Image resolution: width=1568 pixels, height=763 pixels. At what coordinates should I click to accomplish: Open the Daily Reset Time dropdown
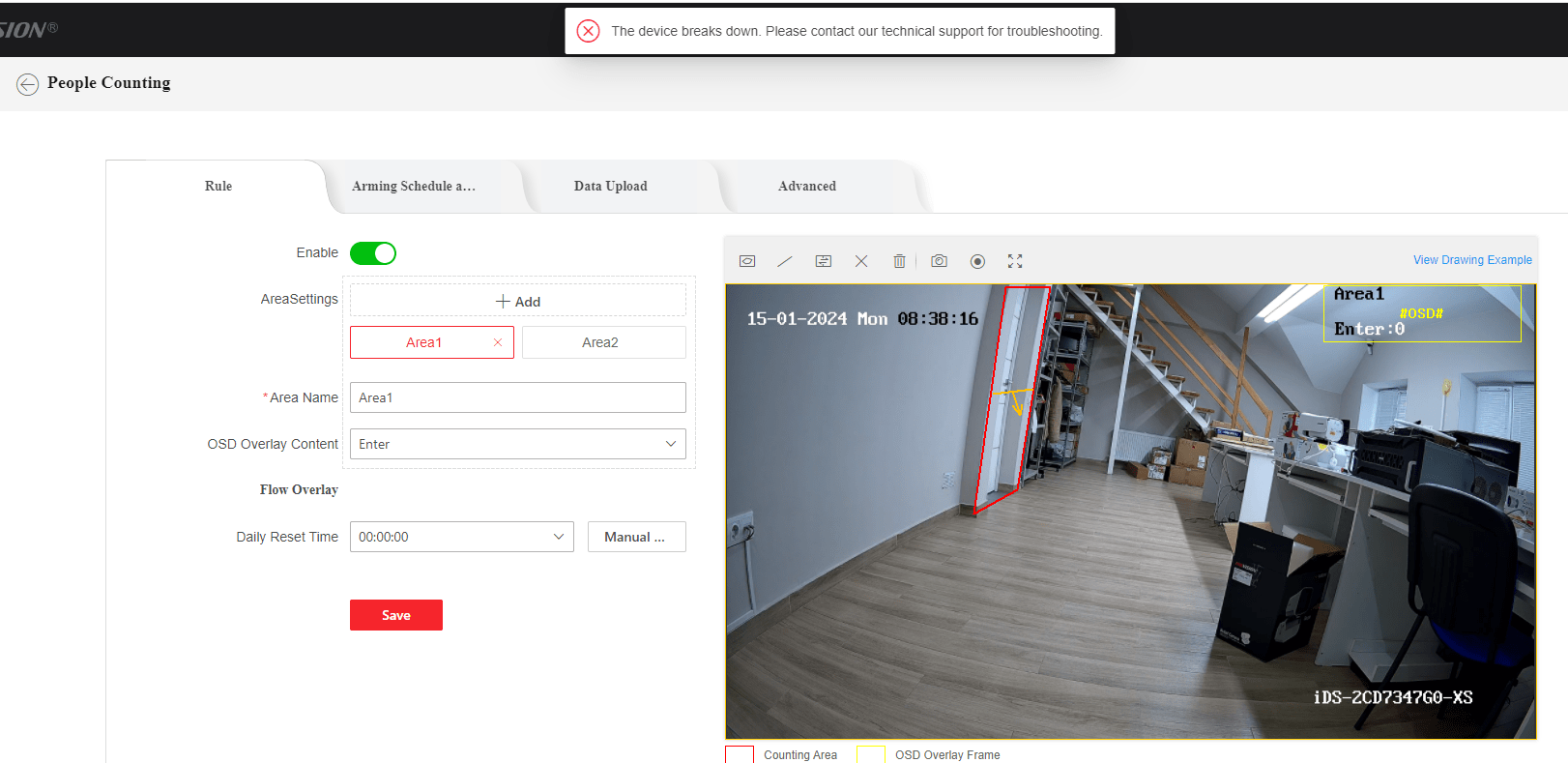click(461, 537)
